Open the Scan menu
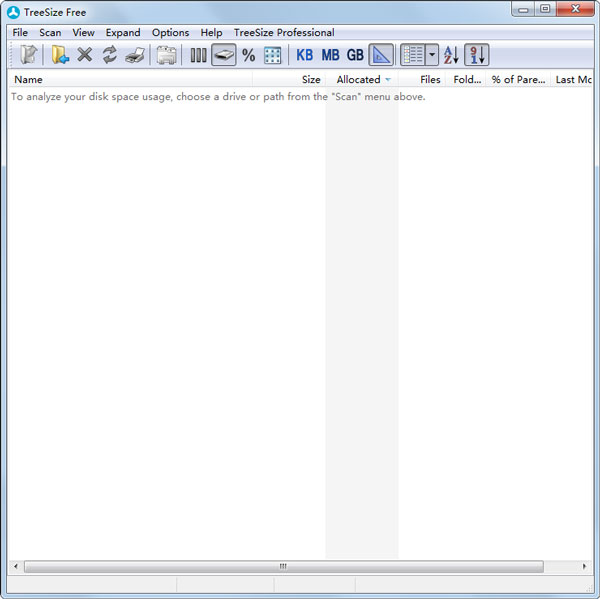 [50, 33]
